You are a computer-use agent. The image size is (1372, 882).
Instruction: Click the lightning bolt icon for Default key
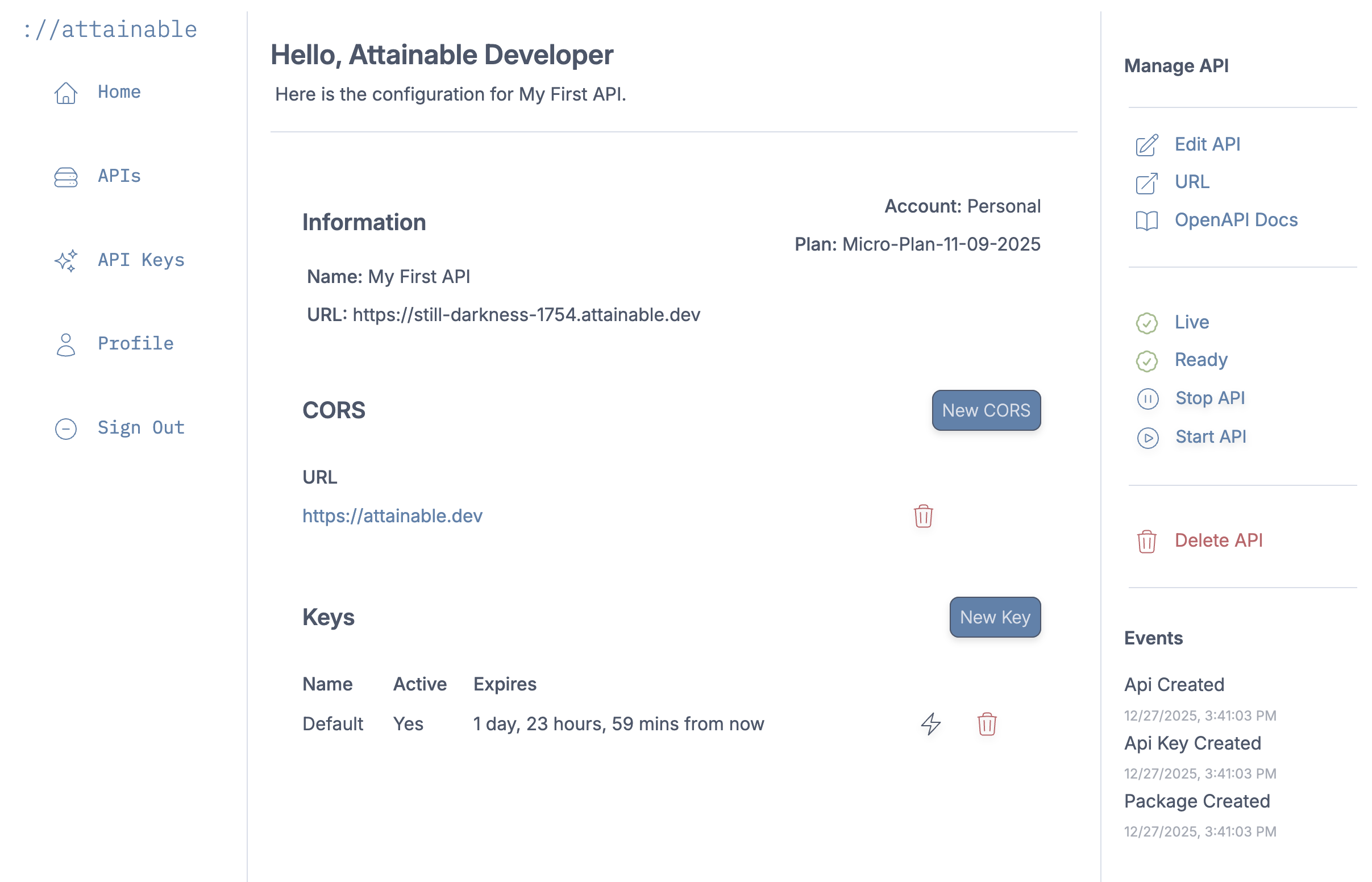click(930, 724)
